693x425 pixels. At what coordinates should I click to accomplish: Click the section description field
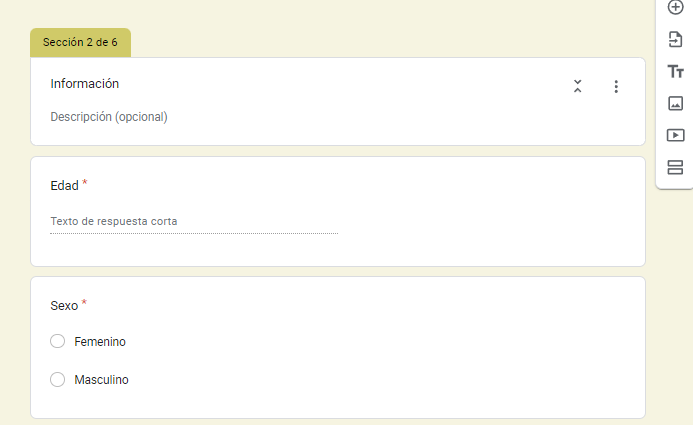point(109,117)
